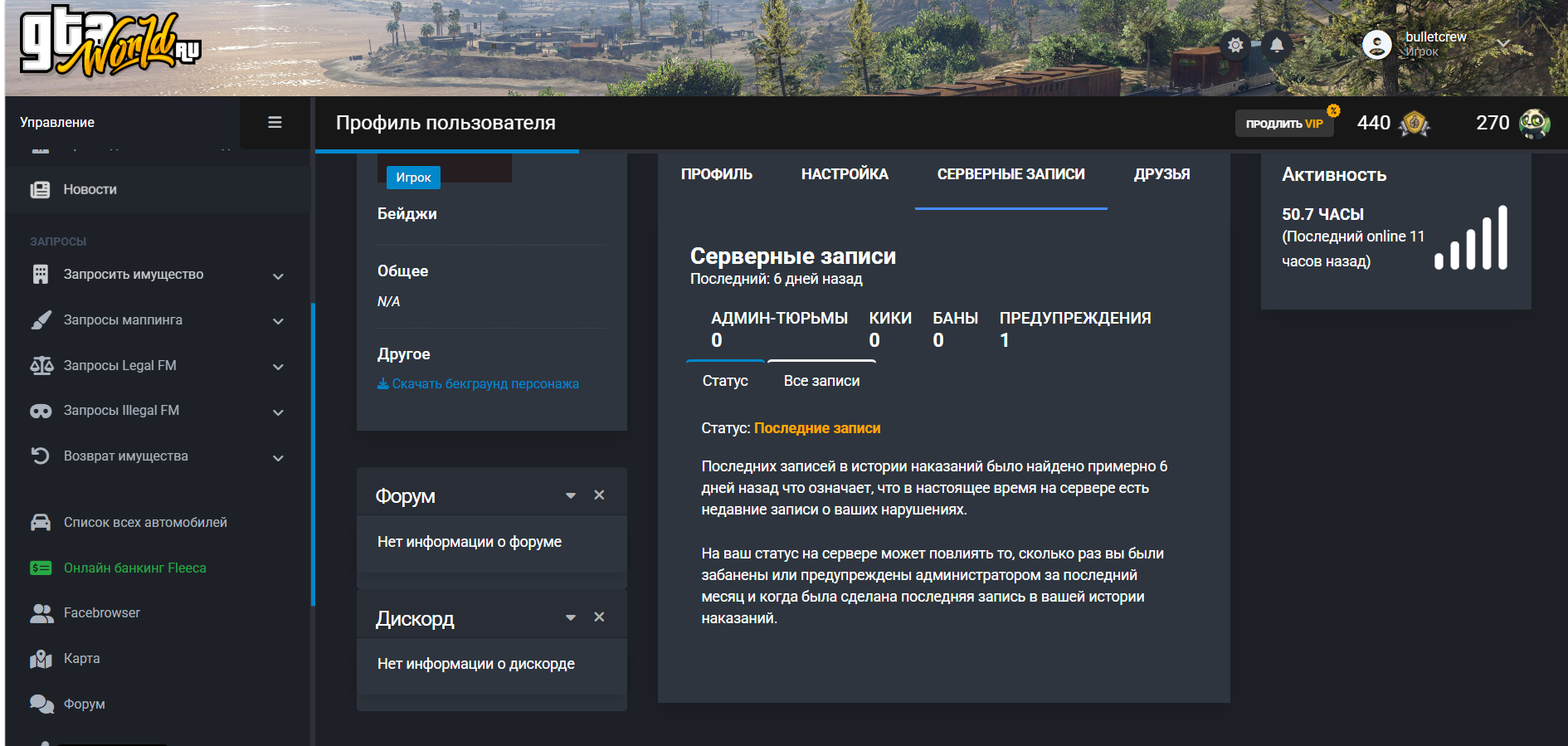Click the download icon before Скачать бекграунд
The height and width of the screenshot is (746, 1568).
pos(382,384)
